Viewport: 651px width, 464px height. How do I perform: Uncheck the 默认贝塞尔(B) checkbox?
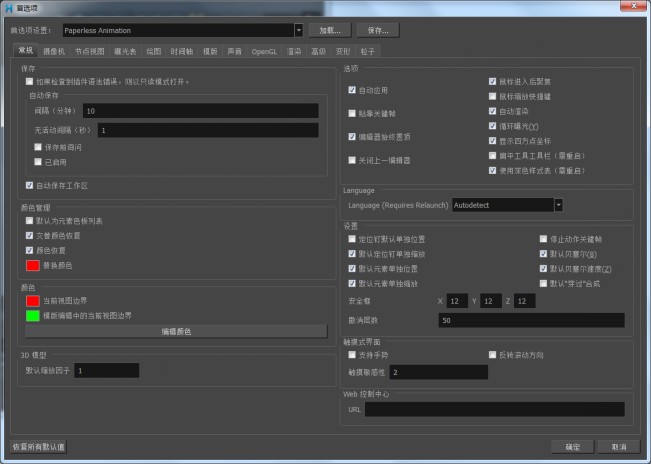tap(543, 254)
